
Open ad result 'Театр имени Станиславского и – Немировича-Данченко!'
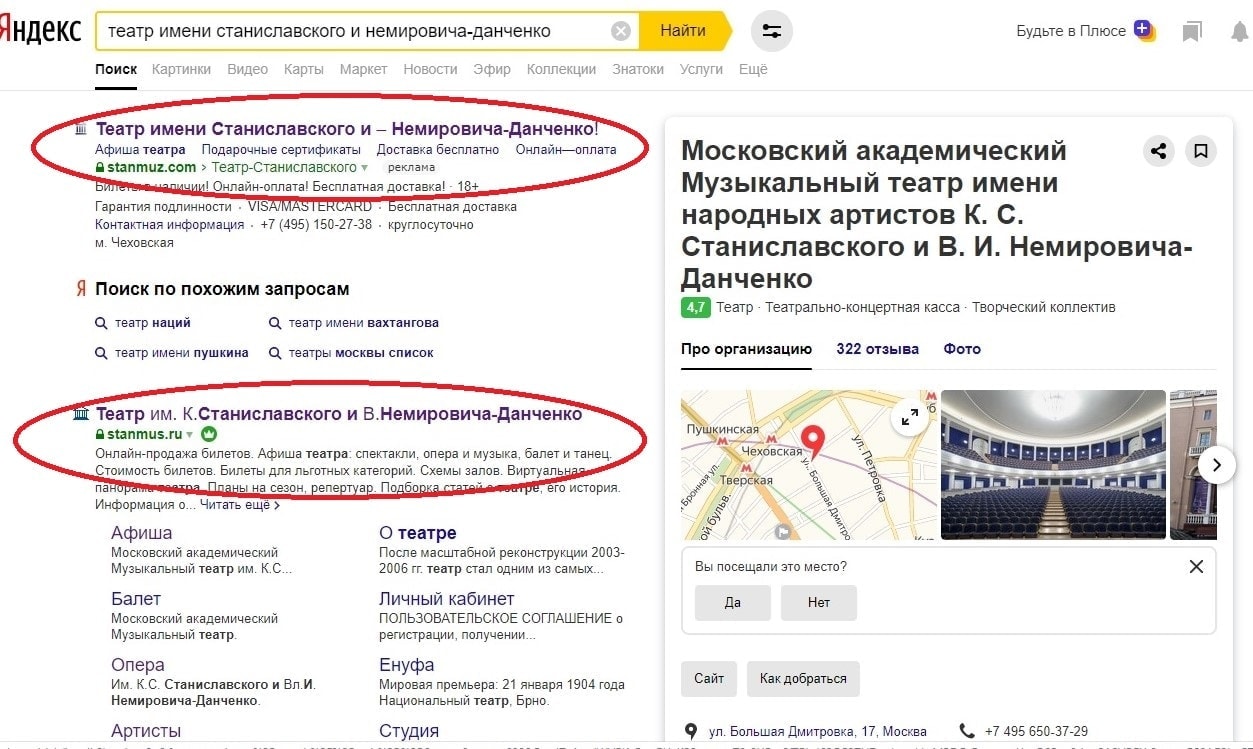coord(347,129)
